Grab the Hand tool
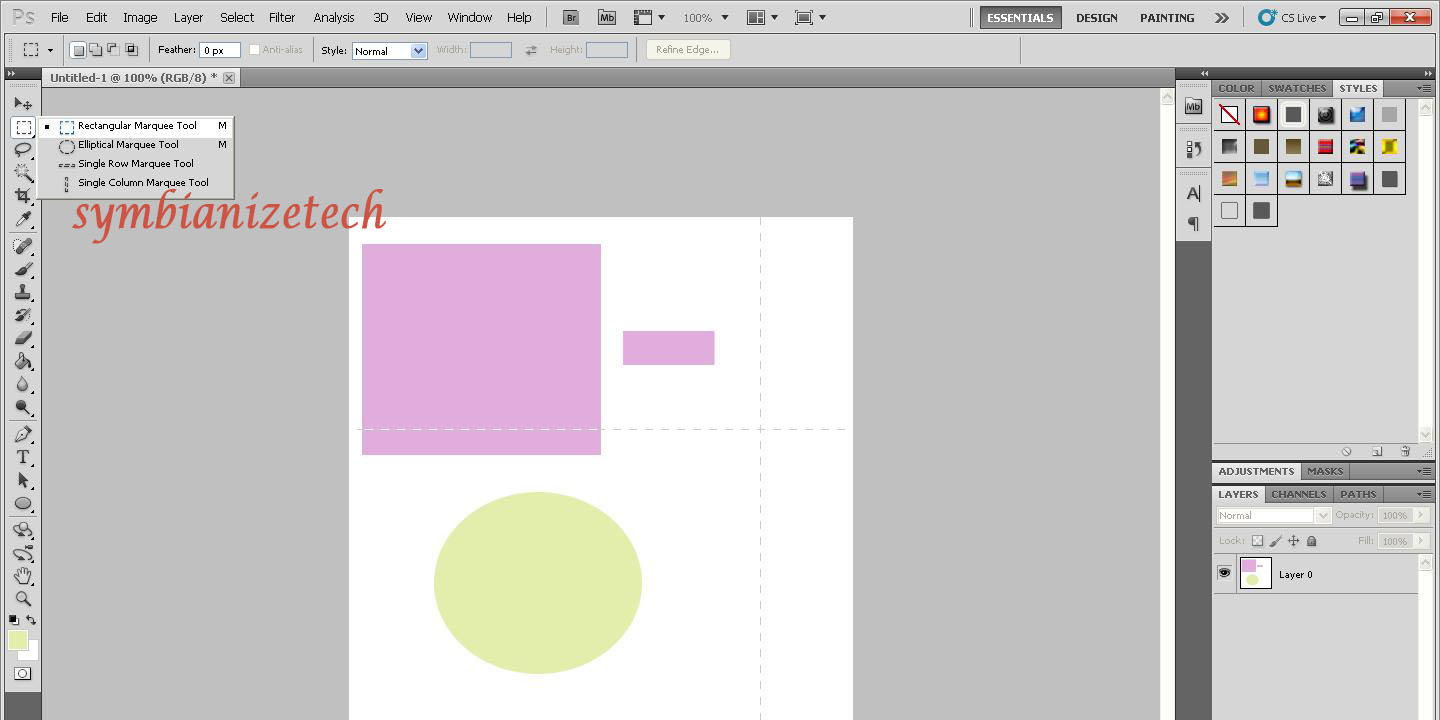Image resolution: width=1440 pixels, height=720 pixels. point(24,577)
